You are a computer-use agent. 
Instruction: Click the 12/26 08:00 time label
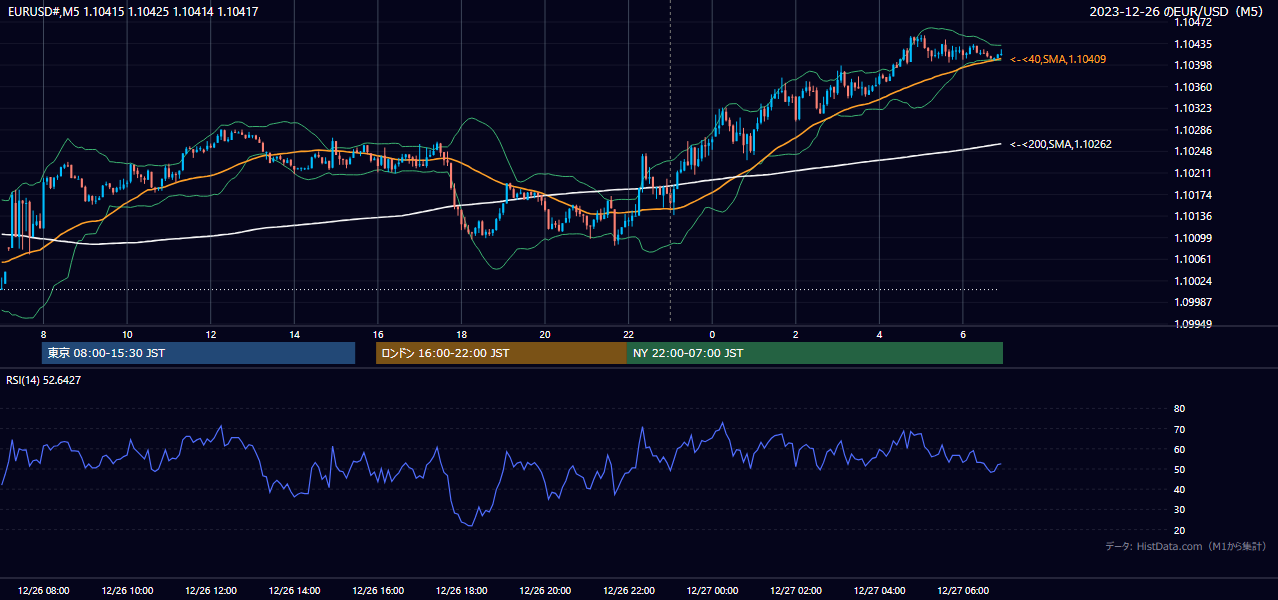[x=44, y=591]
